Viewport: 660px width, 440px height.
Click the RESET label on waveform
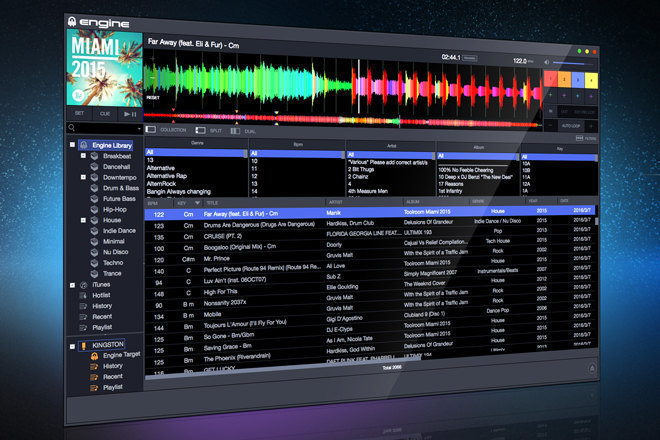(x=153, y=97)
